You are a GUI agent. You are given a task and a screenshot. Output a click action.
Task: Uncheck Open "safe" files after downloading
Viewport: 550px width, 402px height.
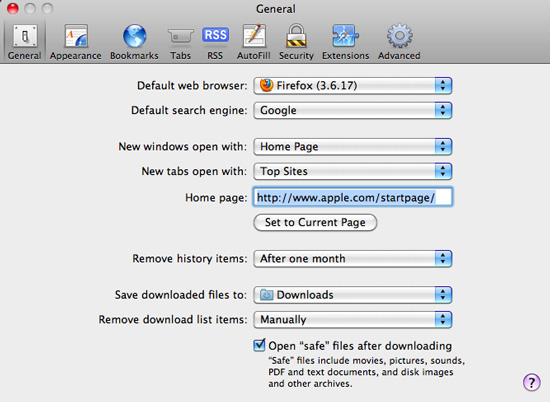[259, 346]
